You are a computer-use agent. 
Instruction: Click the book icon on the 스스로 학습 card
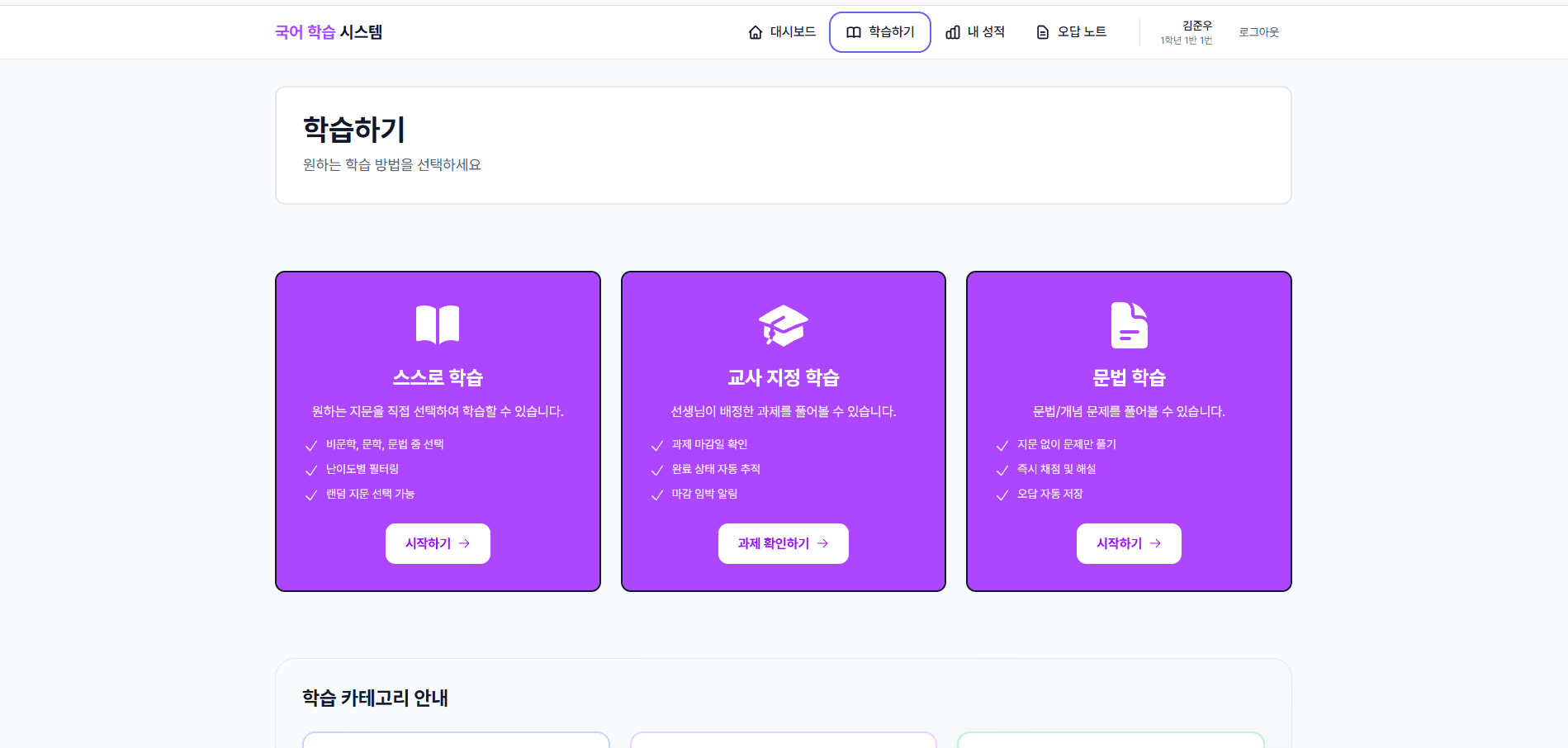(438, 324)
